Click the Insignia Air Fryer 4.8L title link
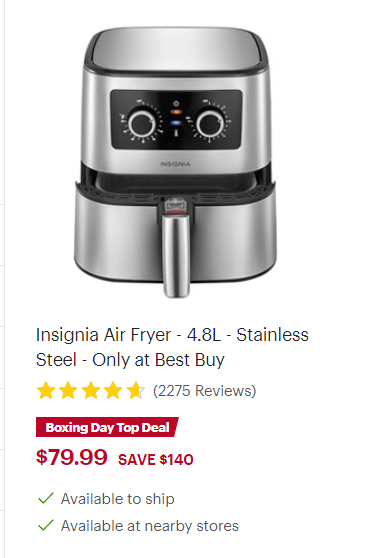Screen dimensions: 388x558 click(172, 347)
